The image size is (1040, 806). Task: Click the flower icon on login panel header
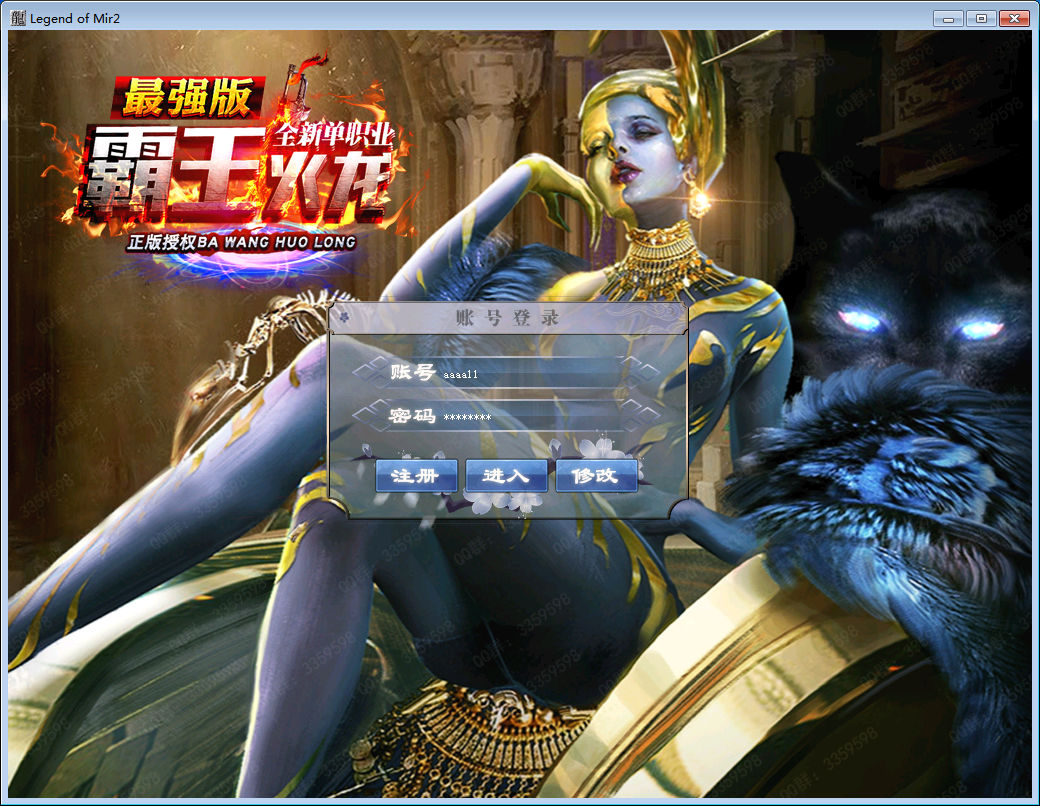click(x=344, y=316)
